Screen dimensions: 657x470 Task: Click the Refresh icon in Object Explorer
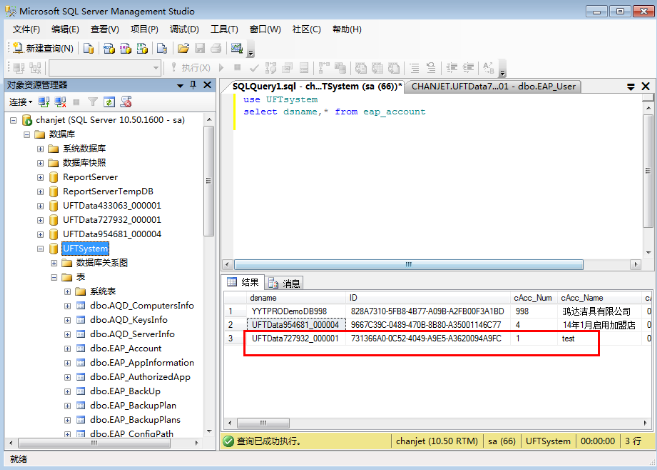[109, 102]
